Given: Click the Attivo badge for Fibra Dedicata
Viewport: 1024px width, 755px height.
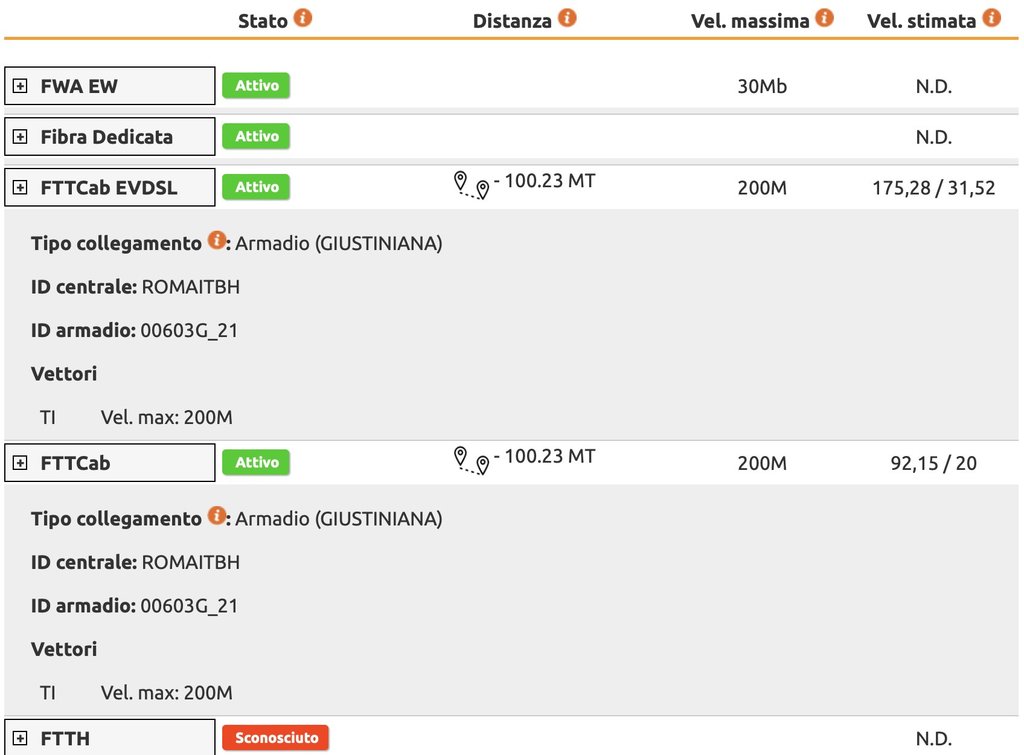Looking at the screenshot, I should coord(256,136).
